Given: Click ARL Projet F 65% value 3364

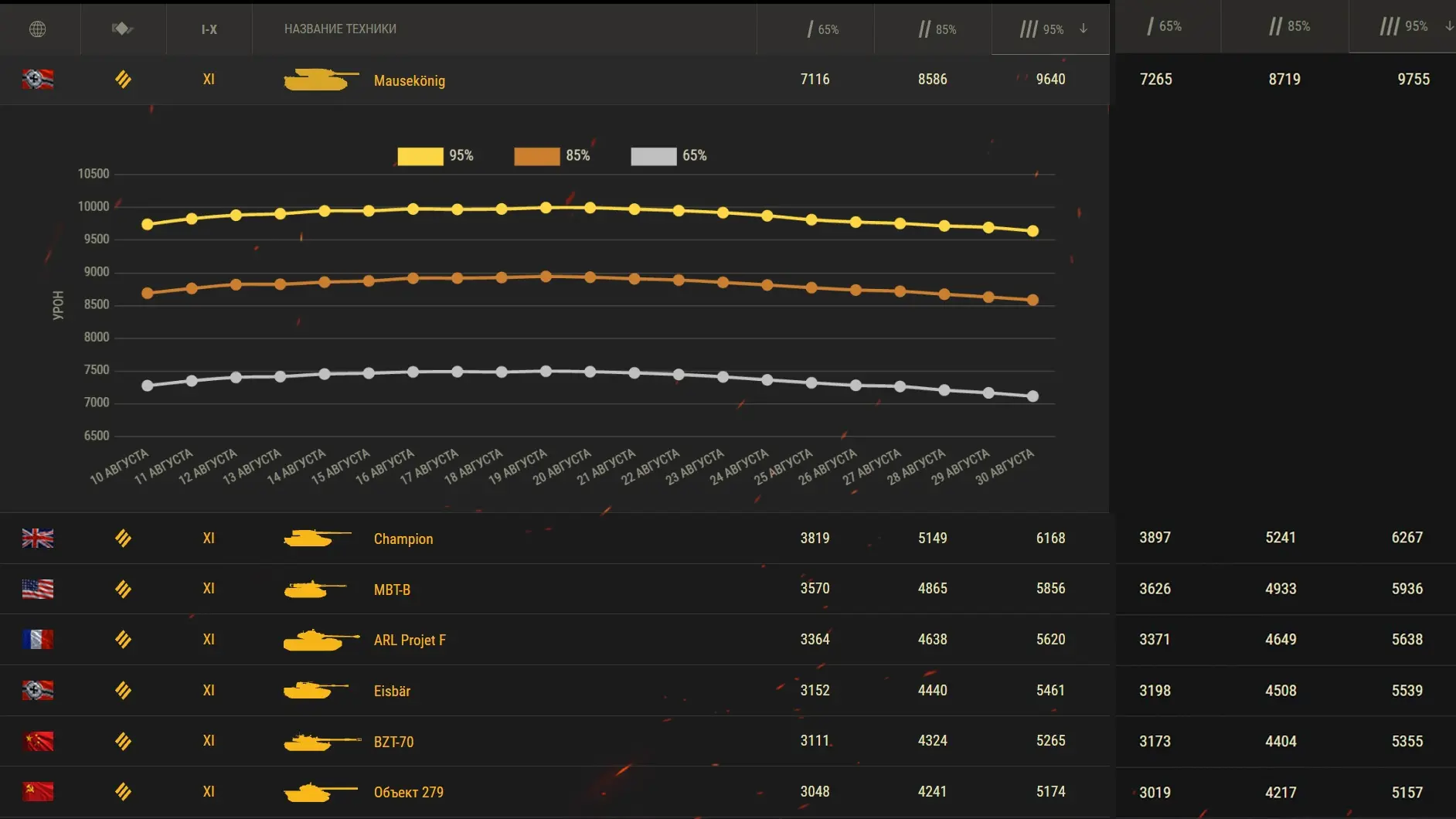Looking at the screenshot, I should pos(815,640).
